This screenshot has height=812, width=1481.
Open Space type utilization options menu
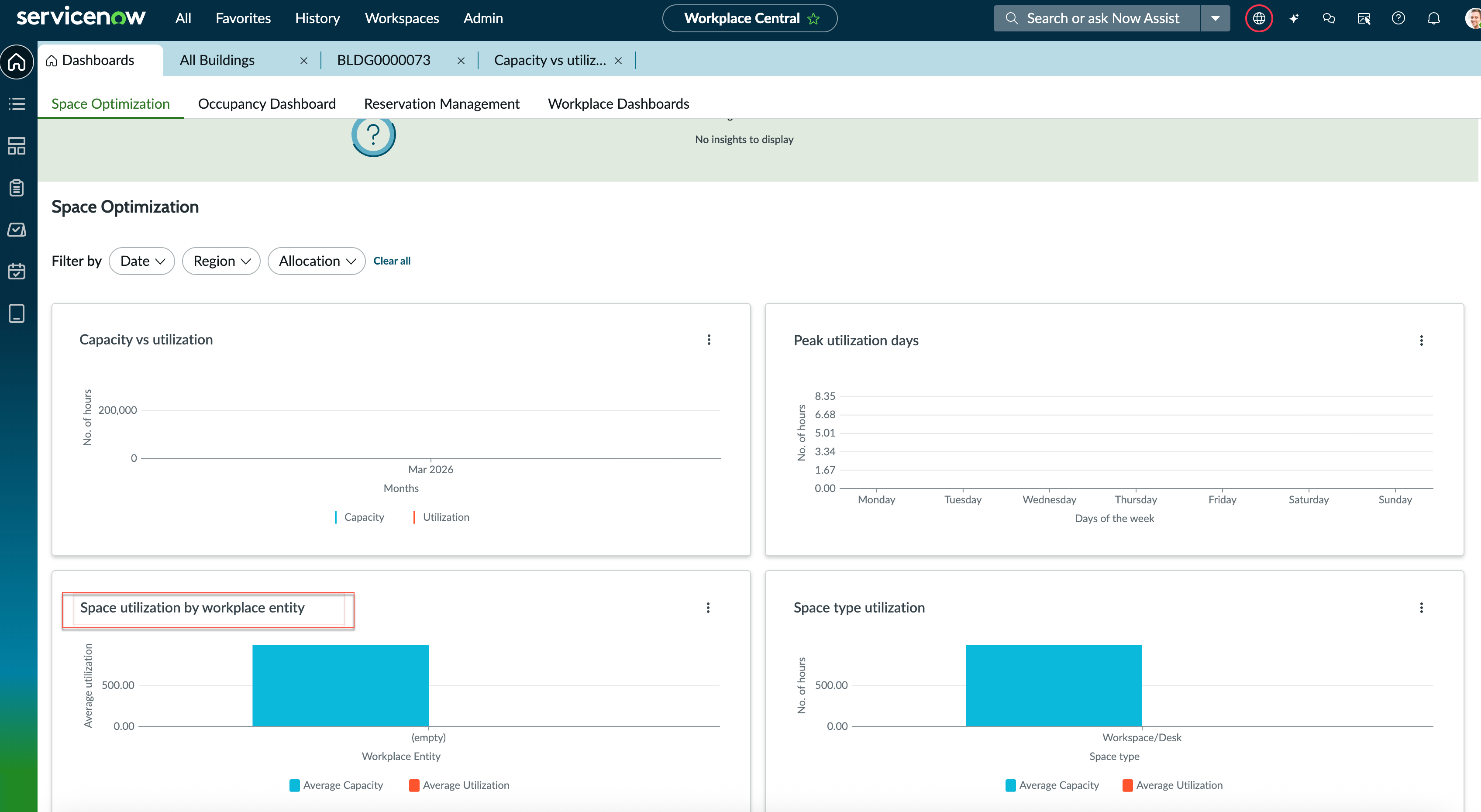tap(1421, 608)
